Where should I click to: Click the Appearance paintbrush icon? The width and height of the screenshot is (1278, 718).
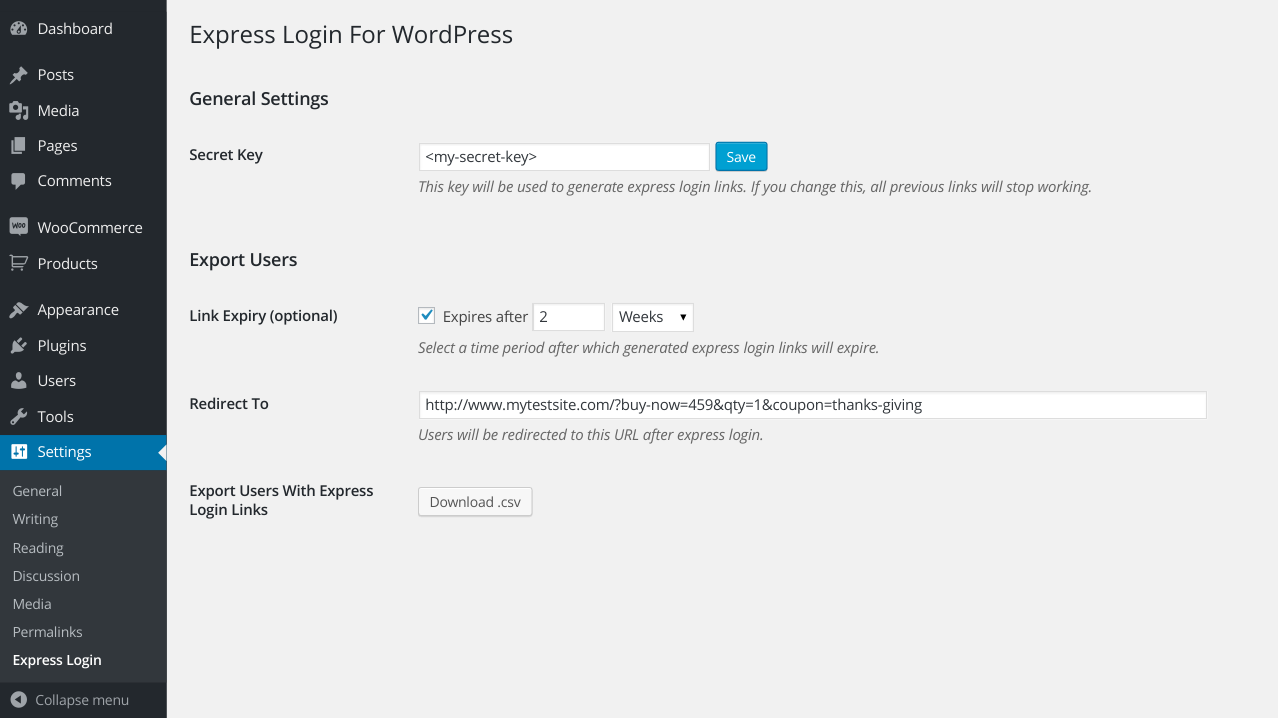tap(18, 310)
